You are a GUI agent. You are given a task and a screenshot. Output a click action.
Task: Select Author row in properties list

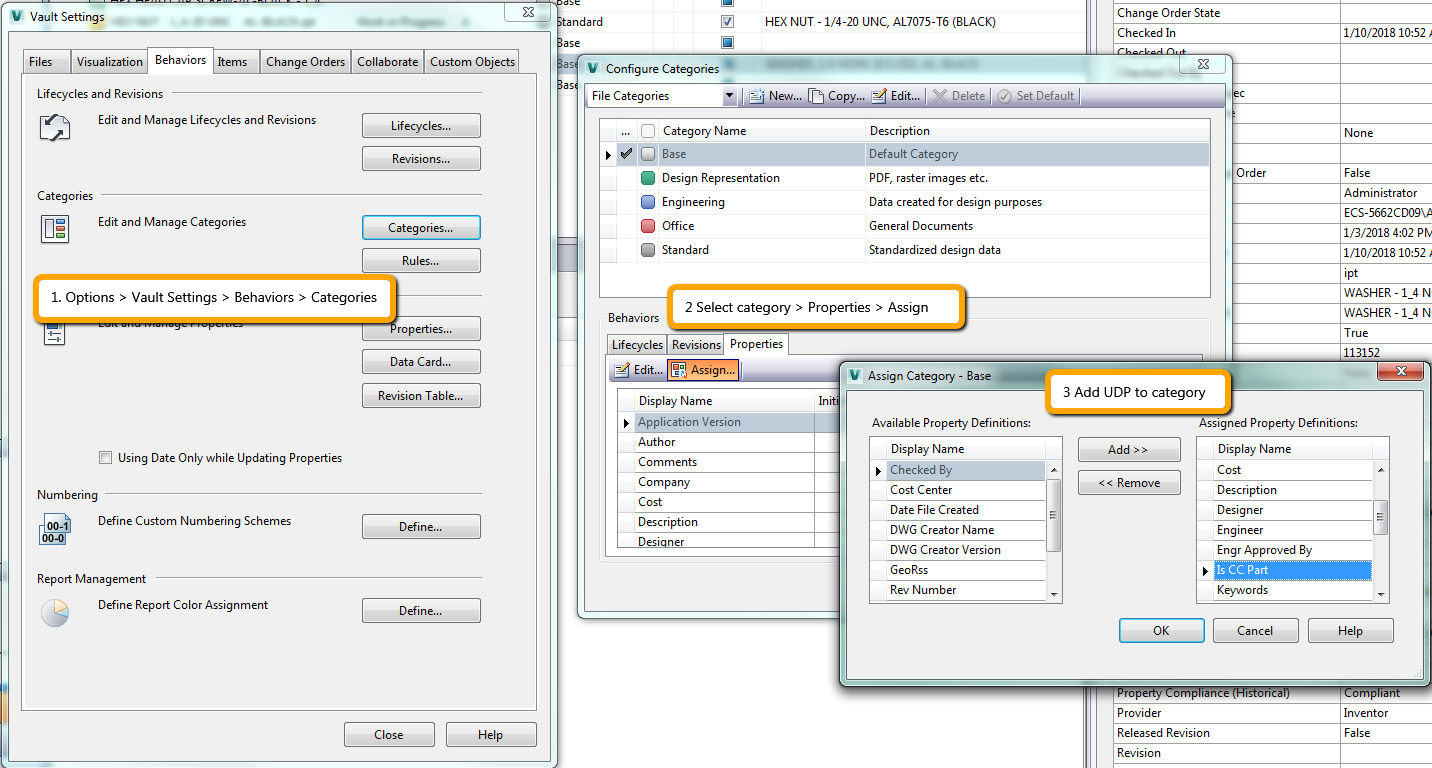tap(725, 442)
